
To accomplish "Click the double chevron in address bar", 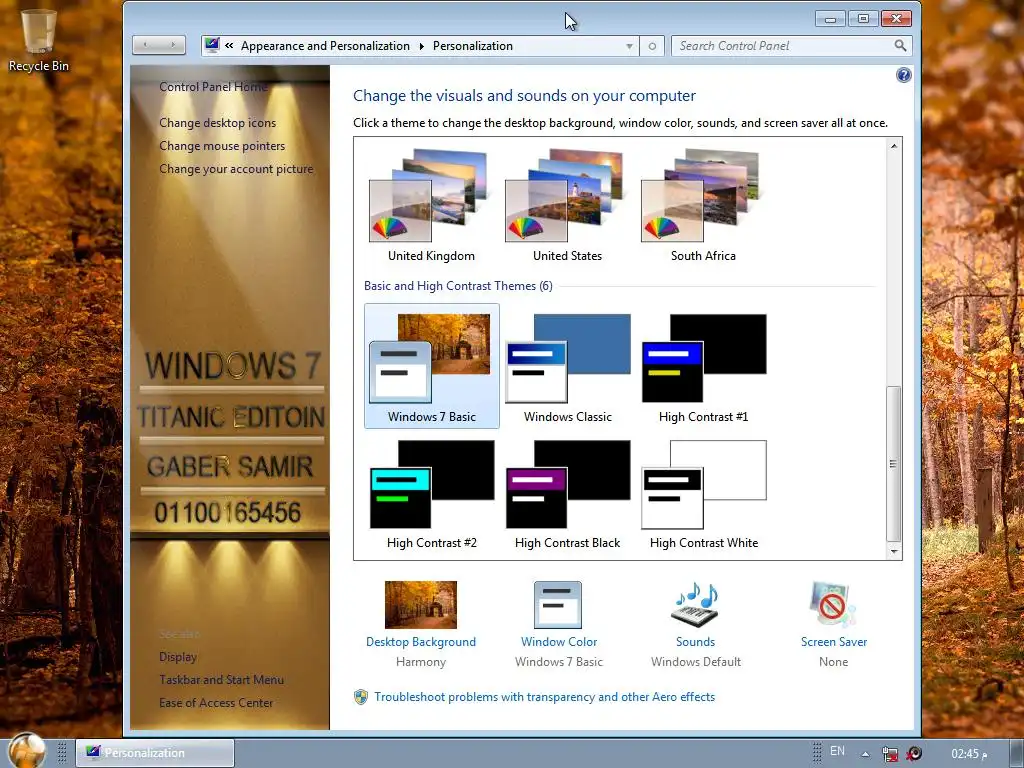I will [229, 46].
